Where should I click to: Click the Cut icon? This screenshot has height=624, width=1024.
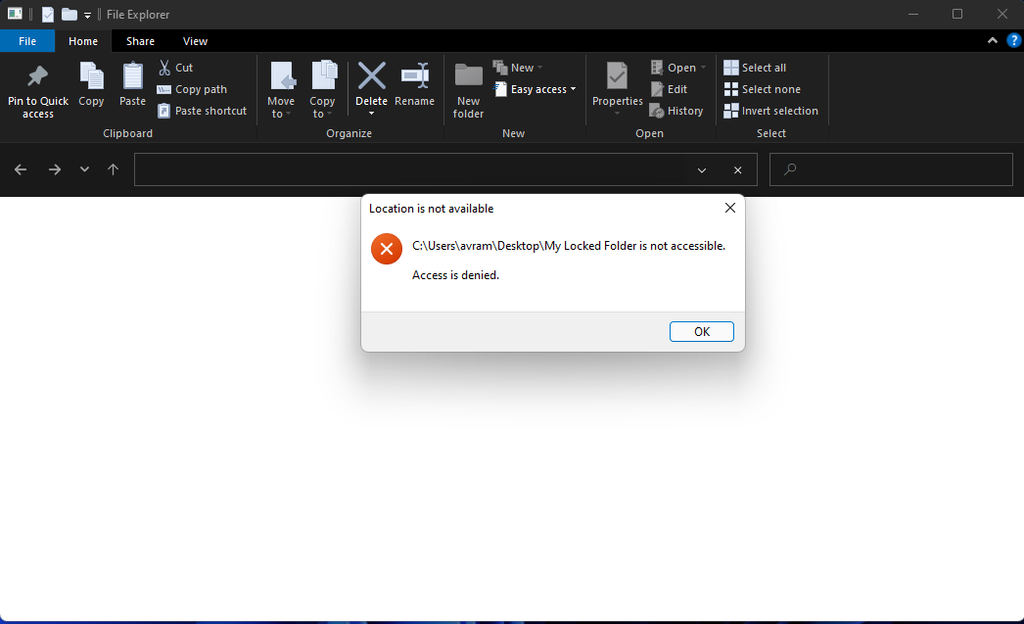[x=163, y=67]
